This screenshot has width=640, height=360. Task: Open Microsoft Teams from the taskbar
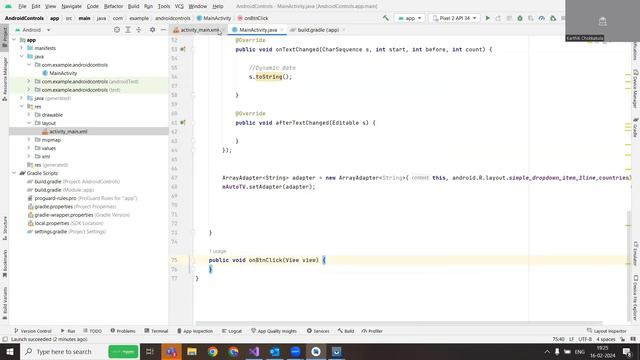coord(171,351)
